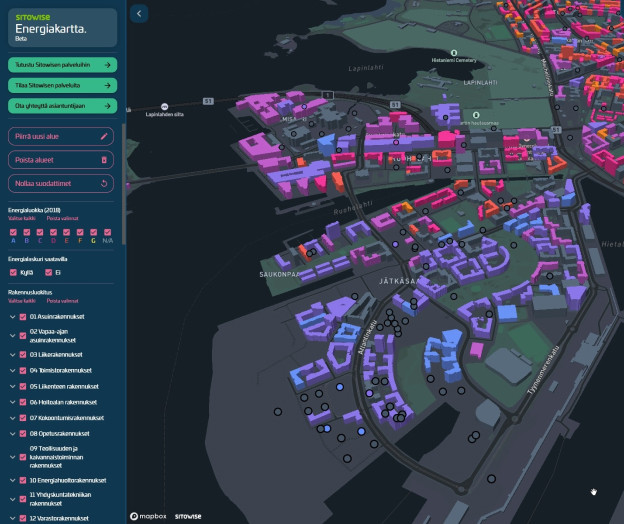The width and height of the screenshot is (624, 524).
Task: Expand 10 Energiahuoltorakennukset category
Action: 12,481
